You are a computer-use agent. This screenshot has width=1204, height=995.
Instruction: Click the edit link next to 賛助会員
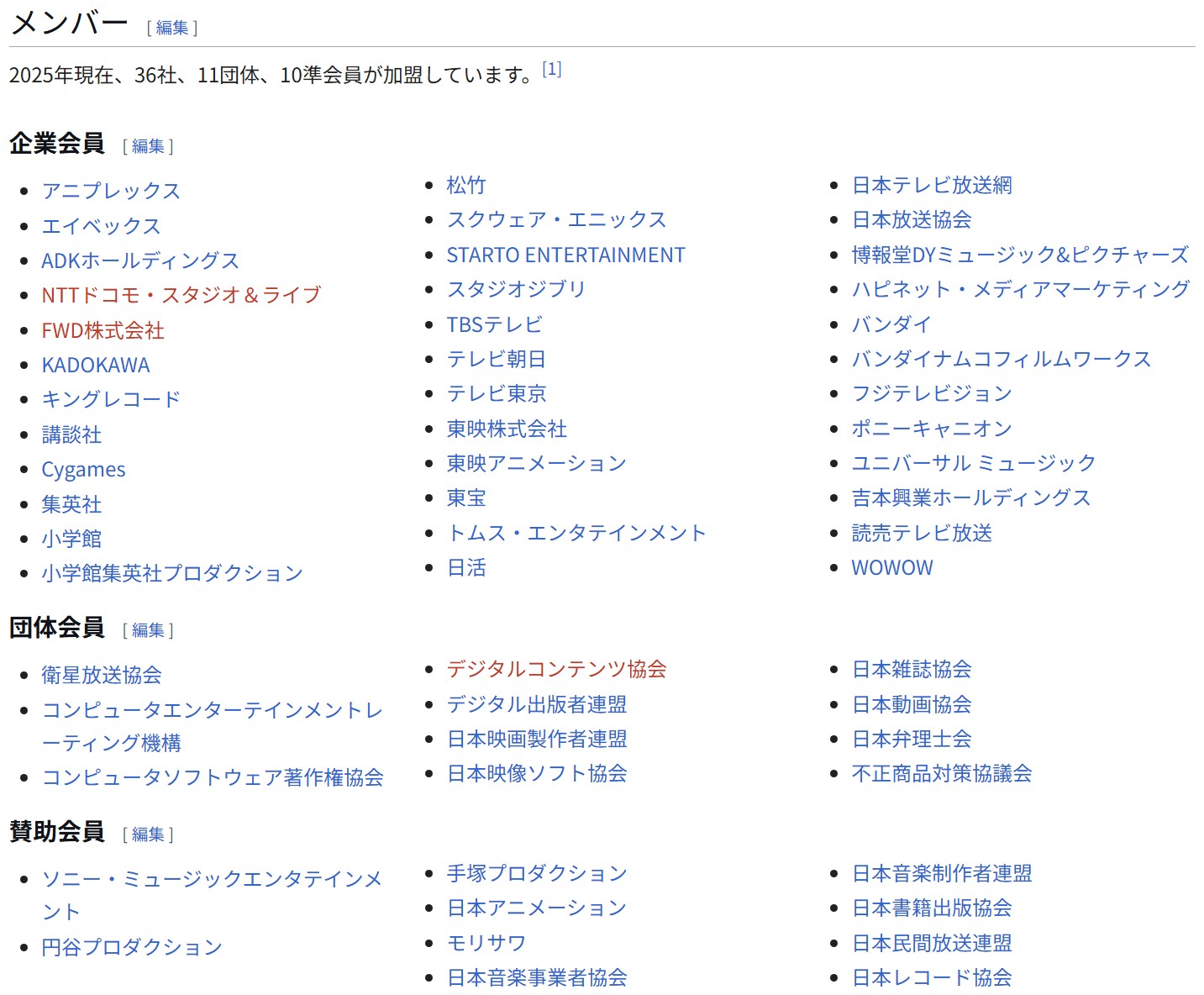[148, 834]
